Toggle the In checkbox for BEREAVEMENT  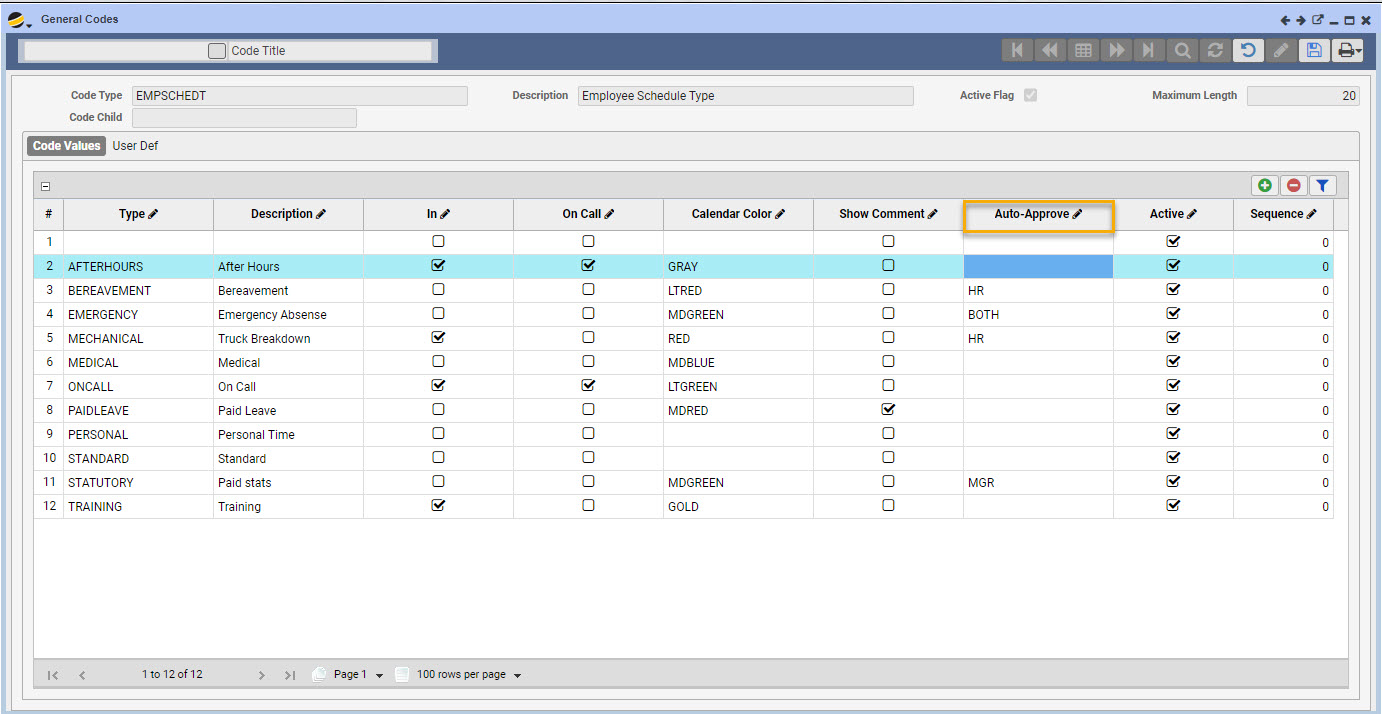tap(438, 290)
